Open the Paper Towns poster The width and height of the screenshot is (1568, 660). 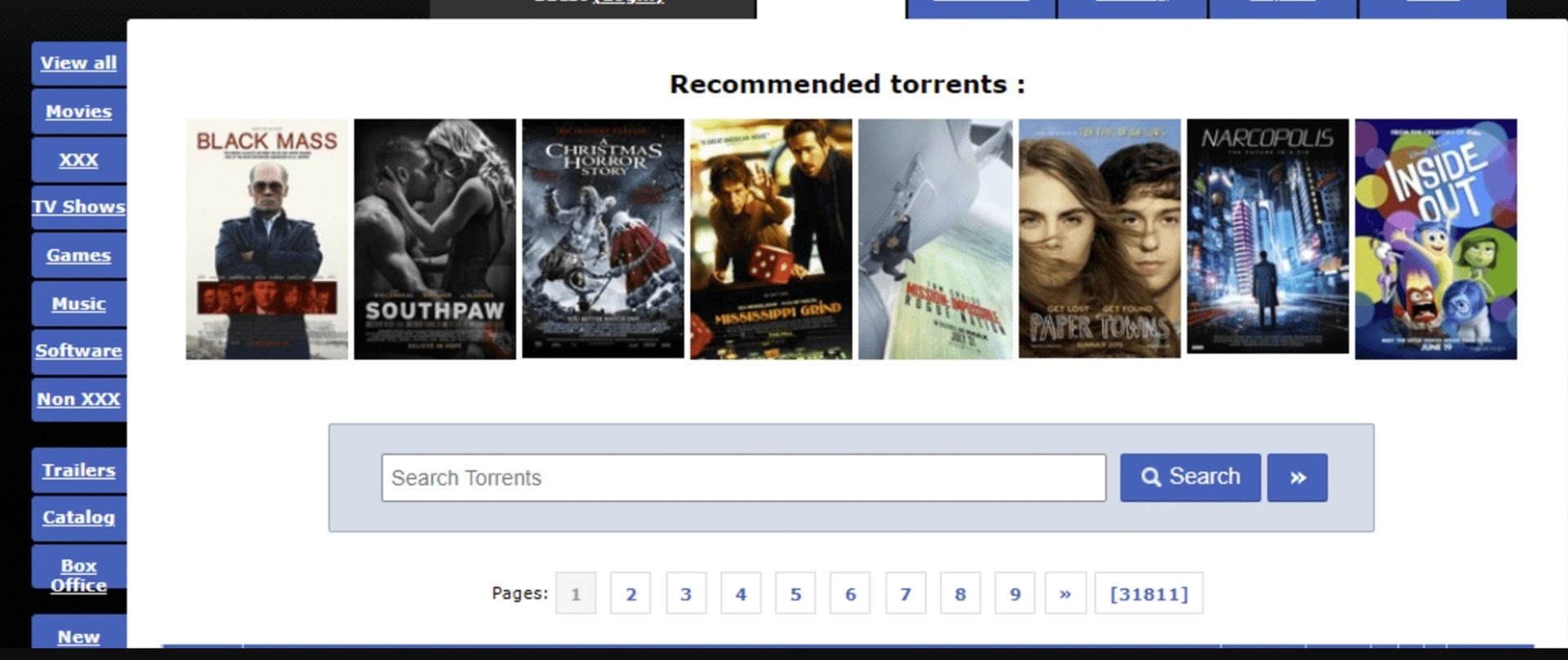tap(1099, 239)
